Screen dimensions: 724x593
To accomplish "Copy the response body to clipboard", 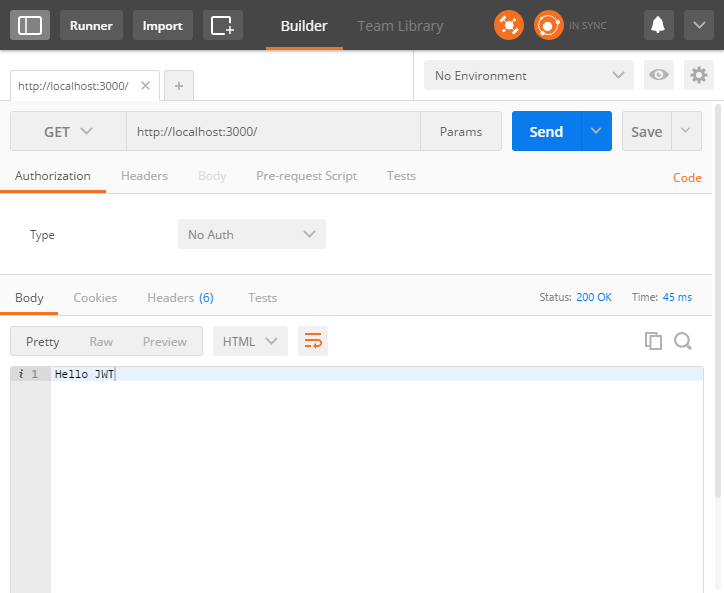I will pyautogui.click(x=653, y=341).
